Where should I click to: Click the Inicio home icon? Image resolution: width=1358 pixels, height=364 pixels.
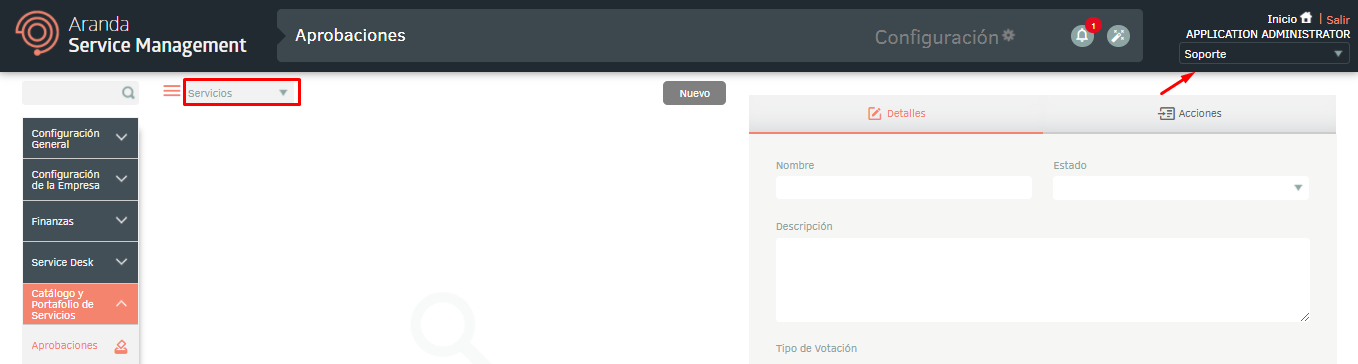pos(1306,18)
